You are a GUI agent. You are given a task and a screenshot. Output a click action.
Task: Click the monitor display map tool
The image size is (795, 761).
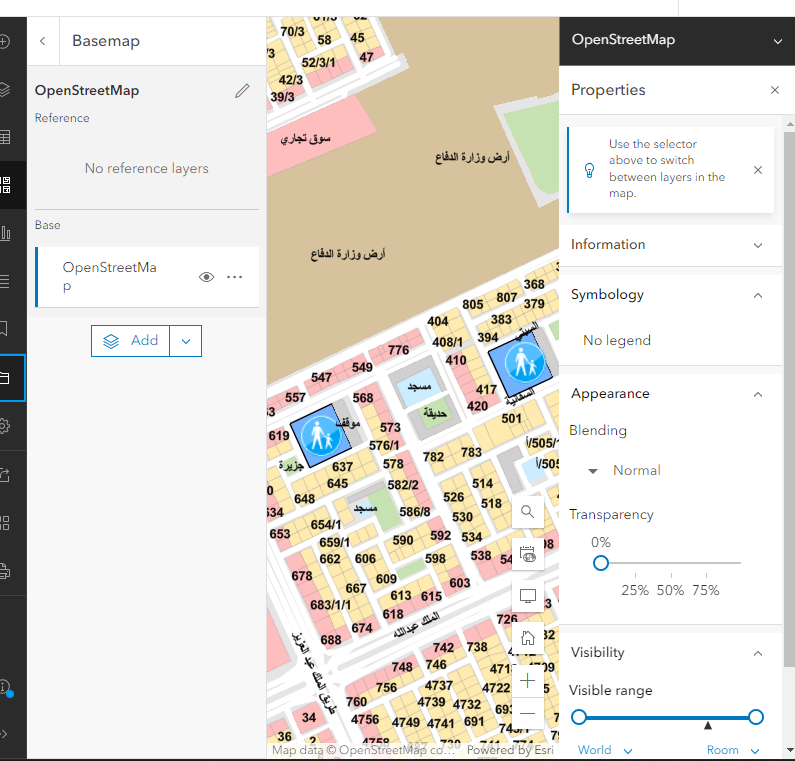[x=528, y=596]
